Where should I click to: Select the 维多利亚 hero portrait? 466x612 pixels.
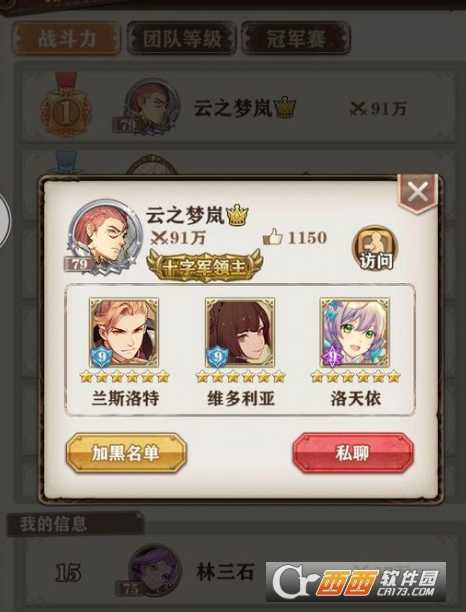(x=240, y=332)
